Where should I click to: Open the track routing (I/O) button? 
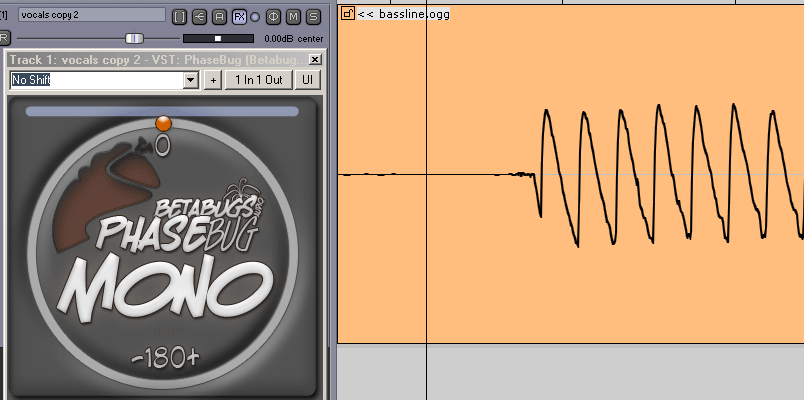(199, 17)
